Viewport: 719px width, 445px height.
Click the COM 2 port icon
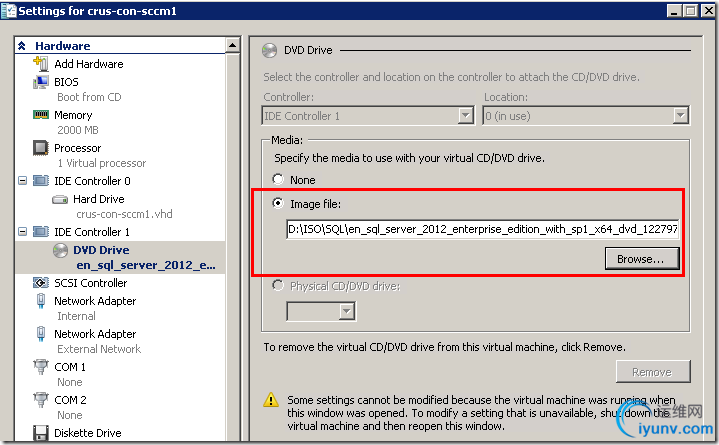click(41, 400)
